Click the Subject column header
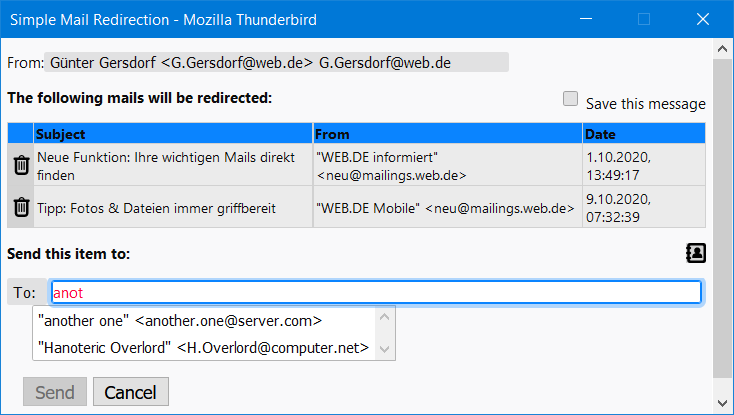Screen dimensions: 734x415 (173, 134)
